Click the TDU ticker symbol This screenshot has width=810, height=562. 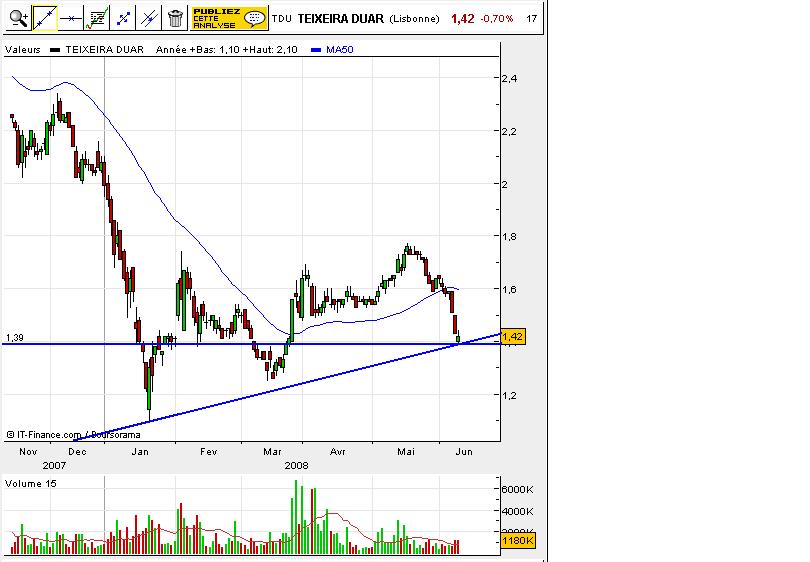pos(282,19)
